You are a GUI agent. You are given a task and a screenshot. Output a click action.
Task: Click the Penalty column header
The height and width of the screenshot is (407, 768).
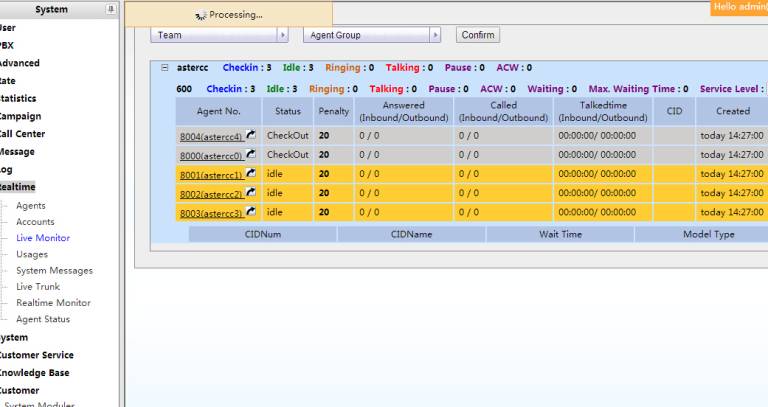pos(333,111)
